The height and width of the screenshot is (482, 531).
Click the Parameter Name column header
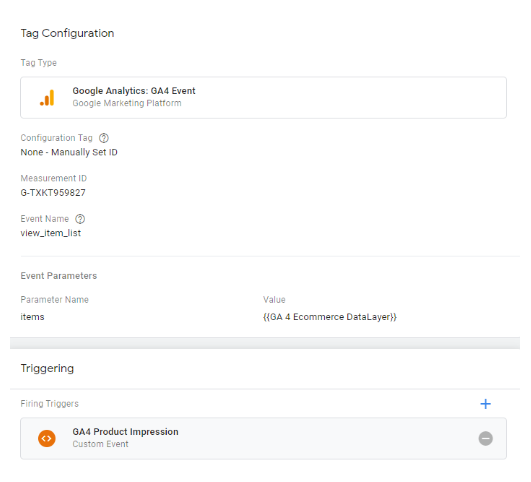click(x=55, y=300)
